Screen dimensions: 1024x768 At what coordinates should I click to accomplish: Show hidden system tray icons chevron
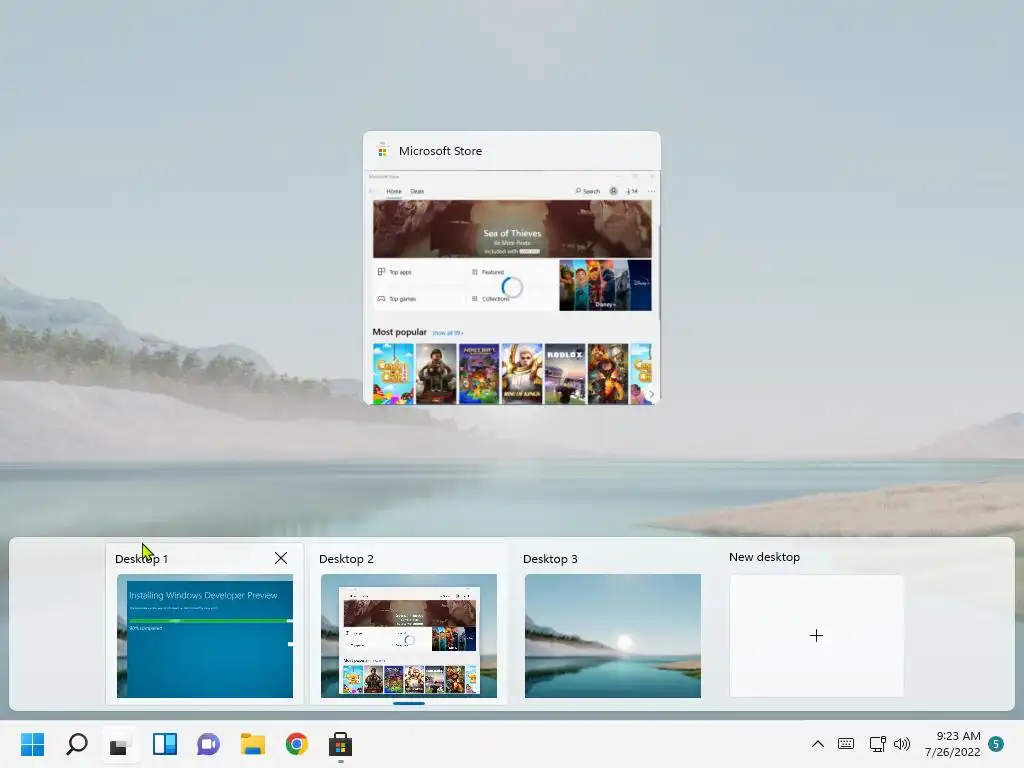tap(818, 744)
